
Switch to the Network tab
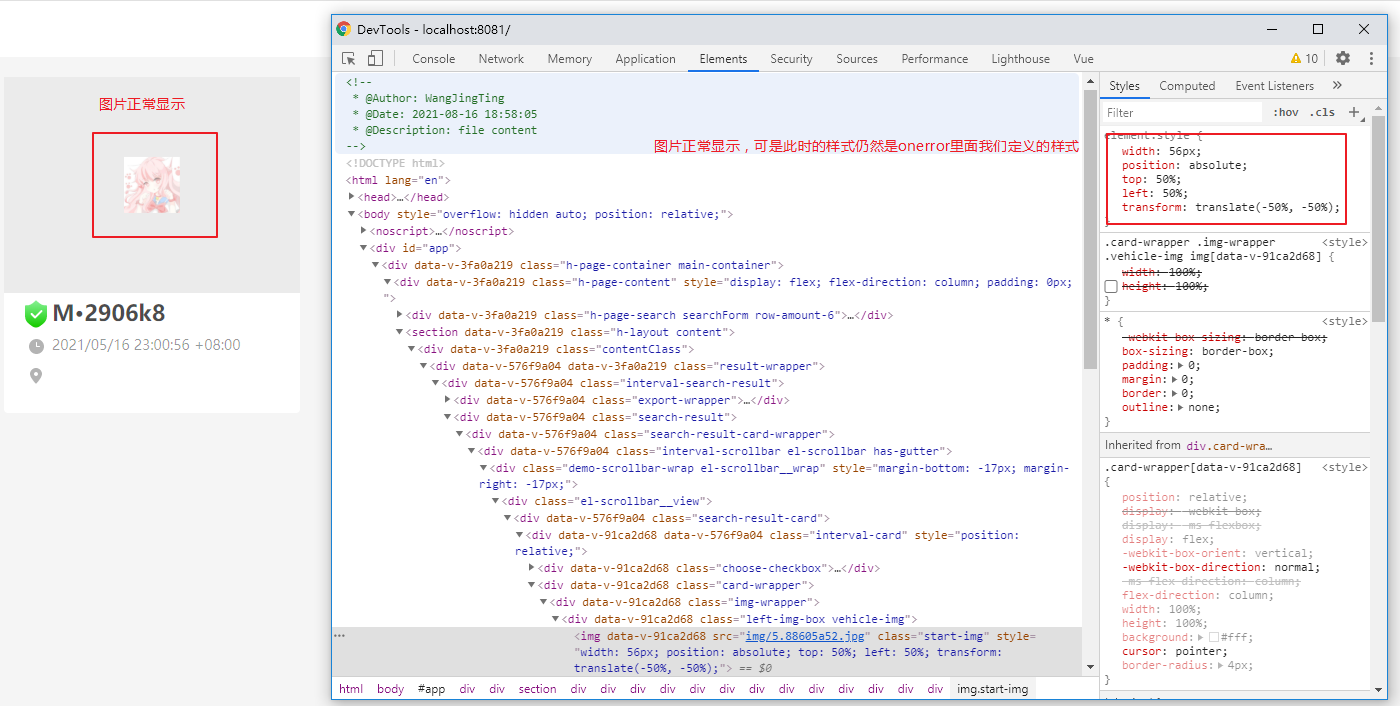click(x=501, y=59)
